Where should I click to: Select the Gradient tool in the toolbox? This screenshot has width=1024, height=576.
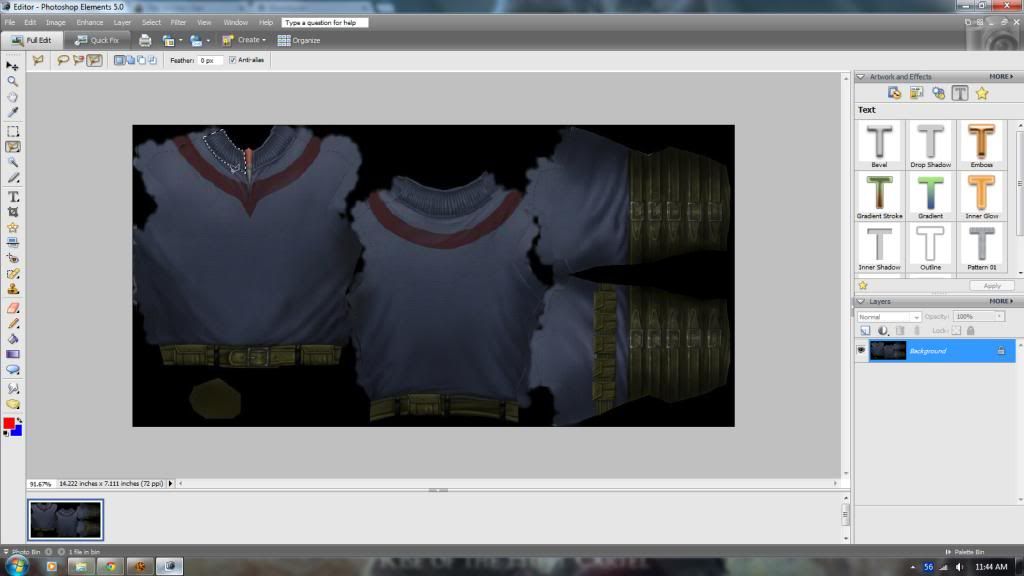(12, 354)
